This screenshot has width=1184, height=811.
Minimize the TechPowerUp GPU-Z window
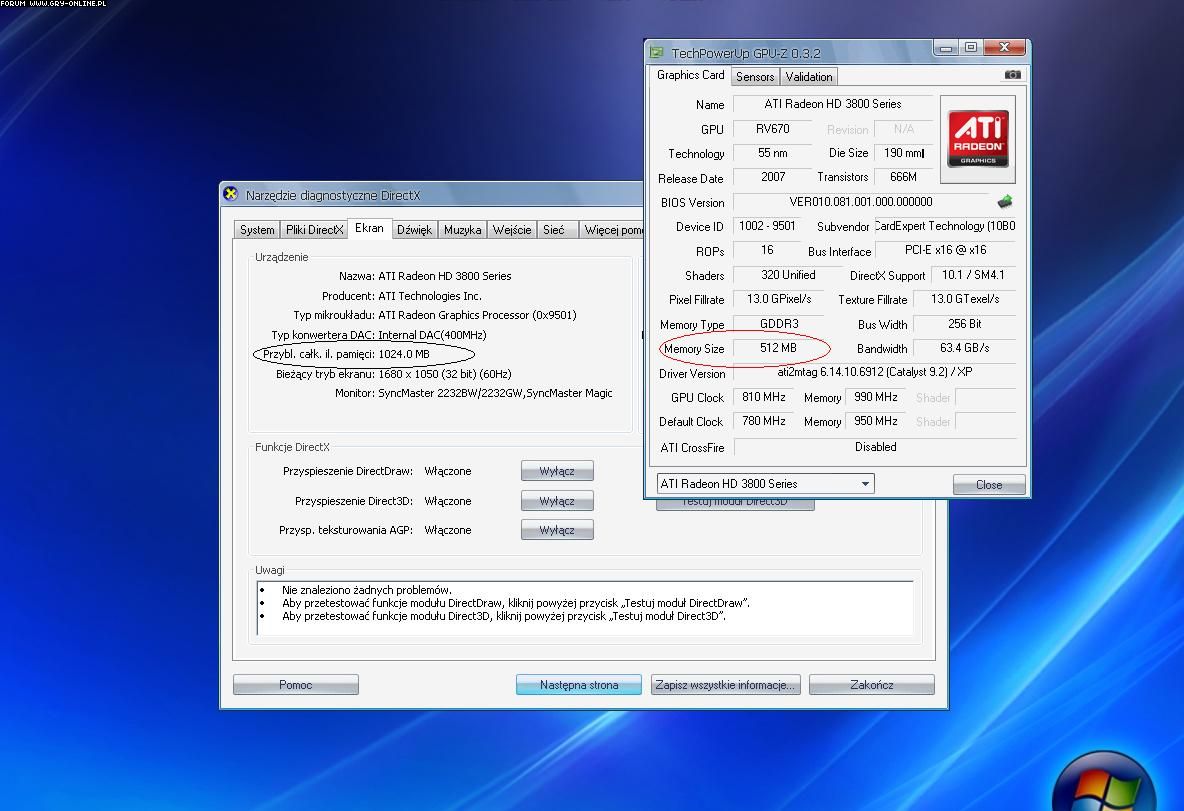946,48
